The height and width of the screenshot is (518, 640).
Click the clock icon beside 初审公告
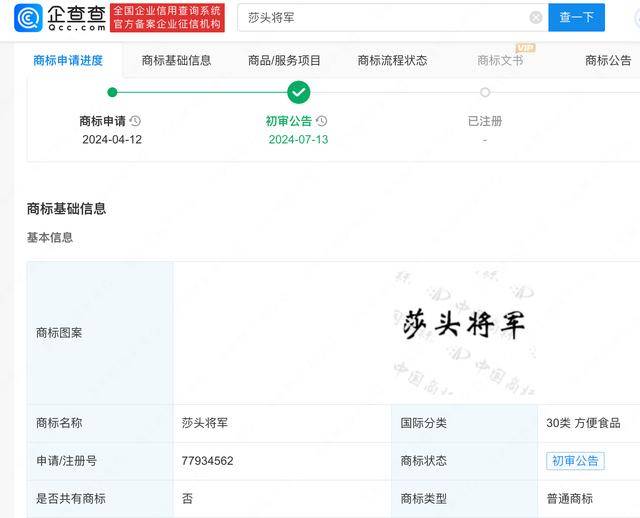[322, 121]
